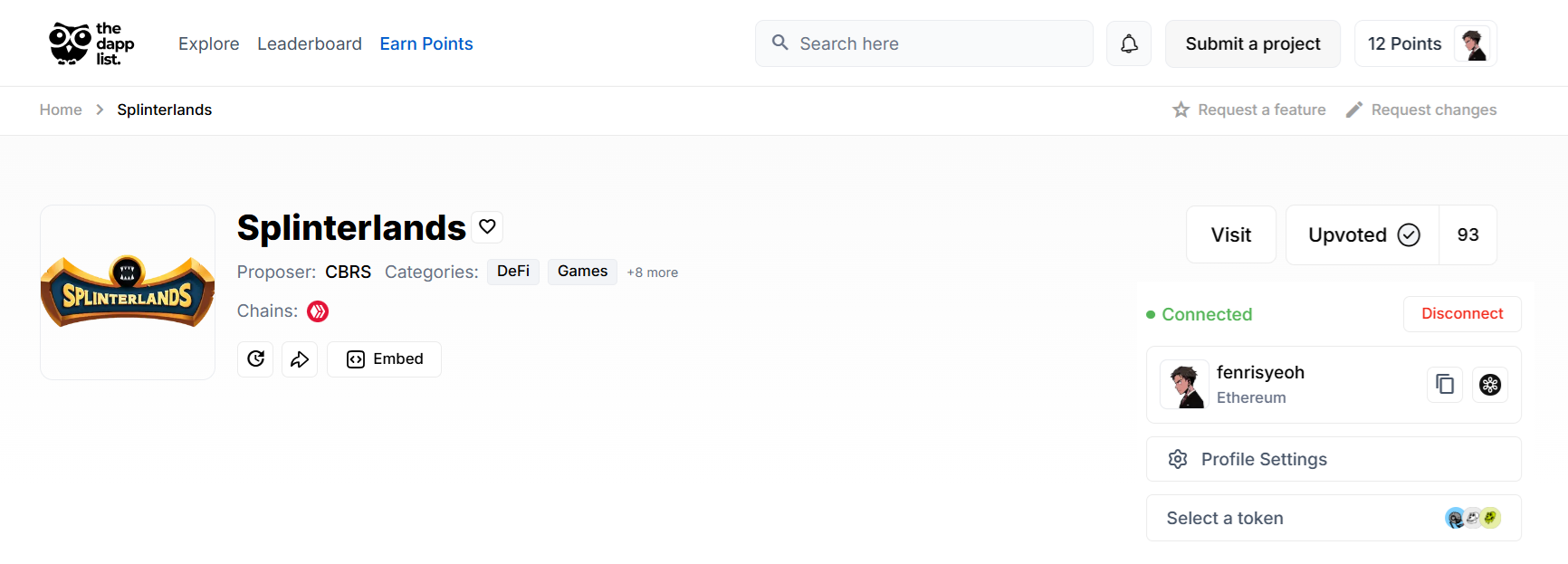Screen dimensions: 1568x564
Task: Click the fenrisyeoh profile avatar
Action: (x=1184, y=385)
